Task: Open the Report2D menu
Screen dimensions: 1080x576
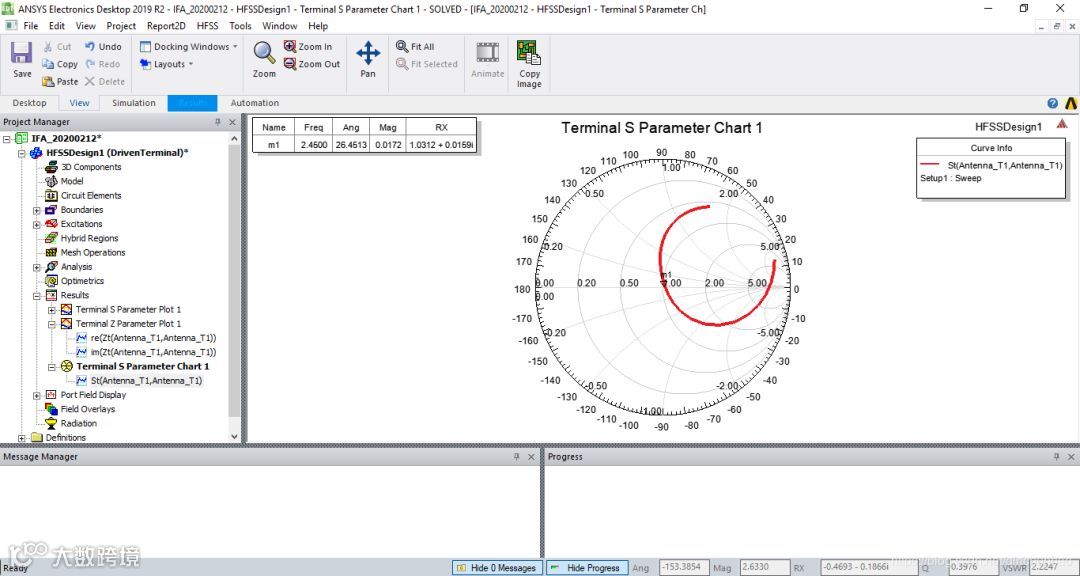Action: point(166,26)
